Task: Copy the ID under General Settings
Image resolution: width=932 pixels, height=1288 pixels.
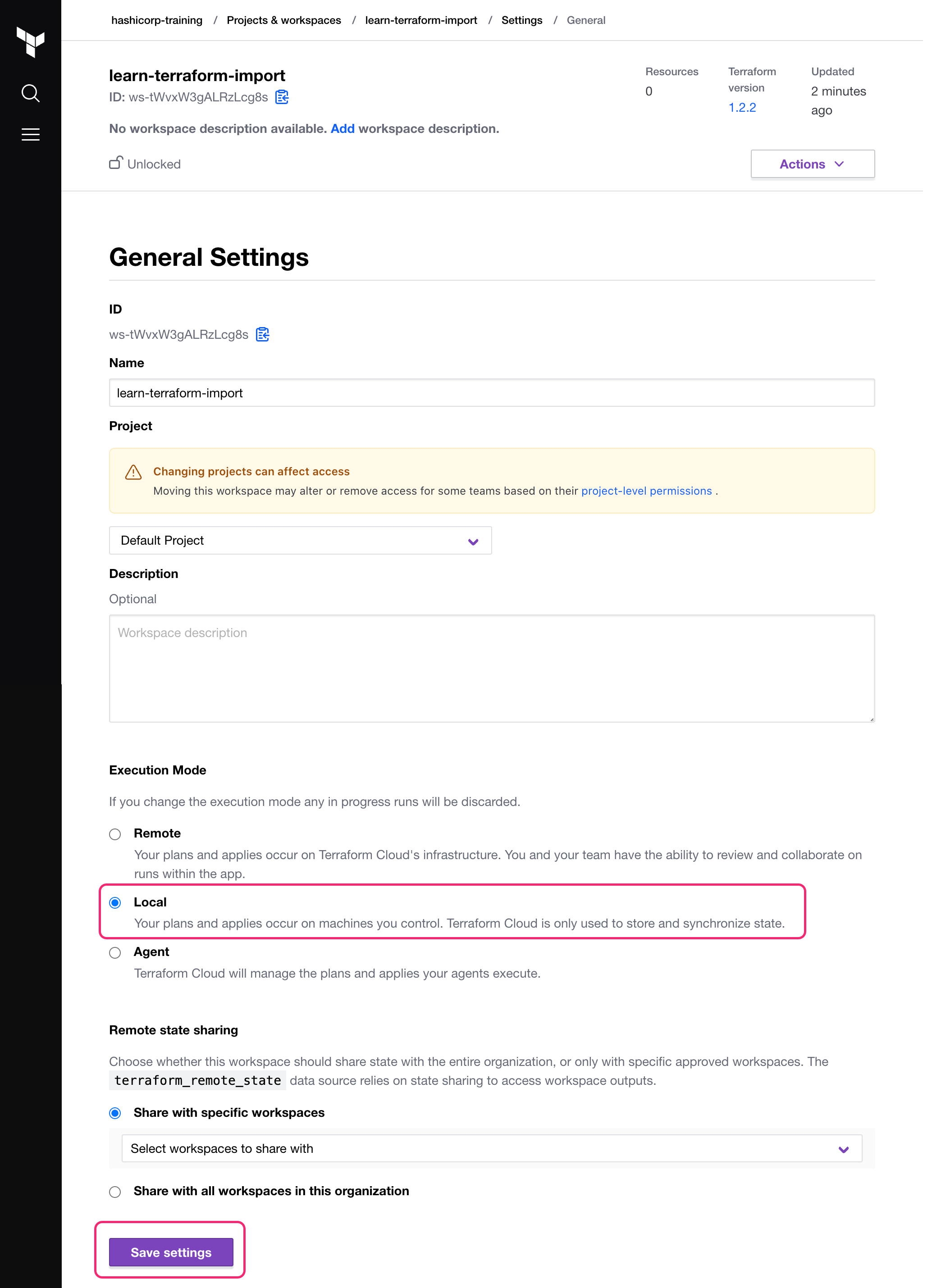Action: click(262, 334)
